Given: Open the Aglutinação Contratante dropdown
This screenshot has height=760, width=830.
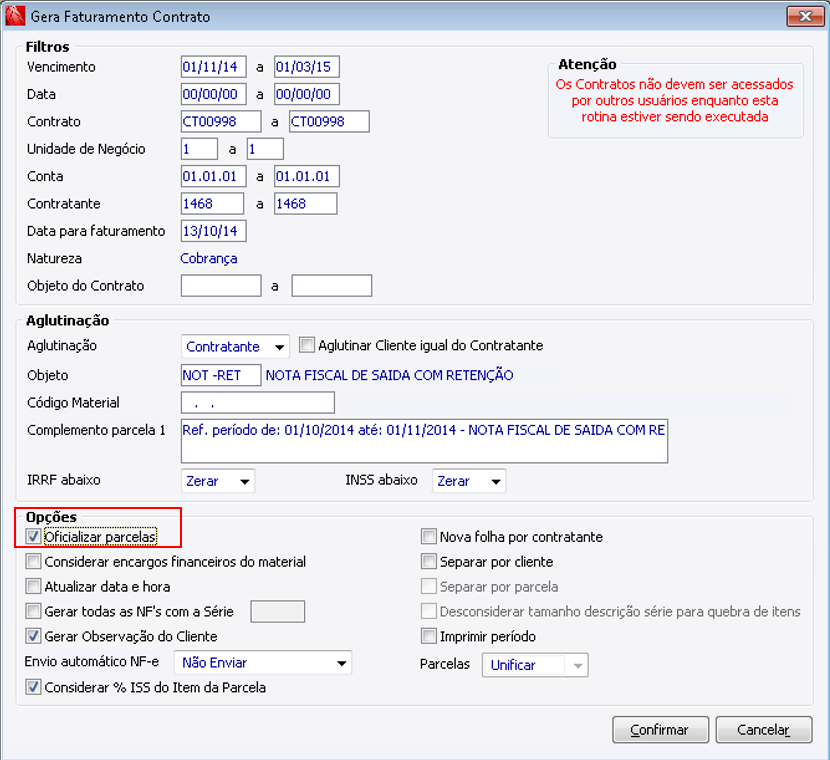Looking at the screenshot, I should (x=235, y=347).
